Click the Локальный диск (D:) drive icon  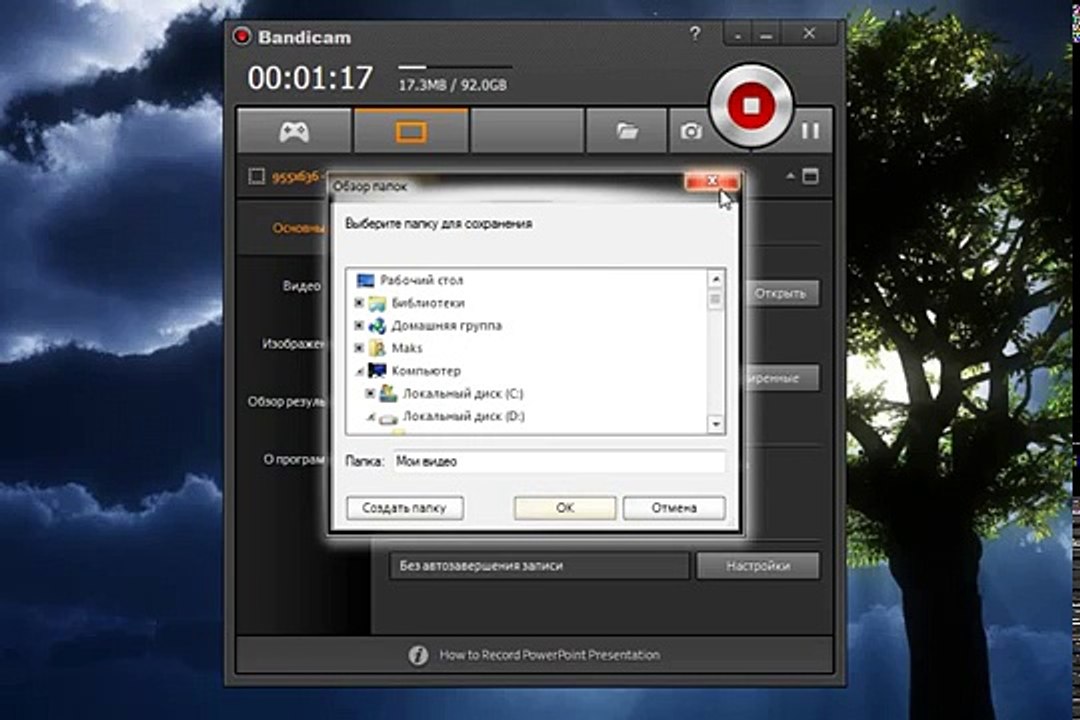pos(388,417)
